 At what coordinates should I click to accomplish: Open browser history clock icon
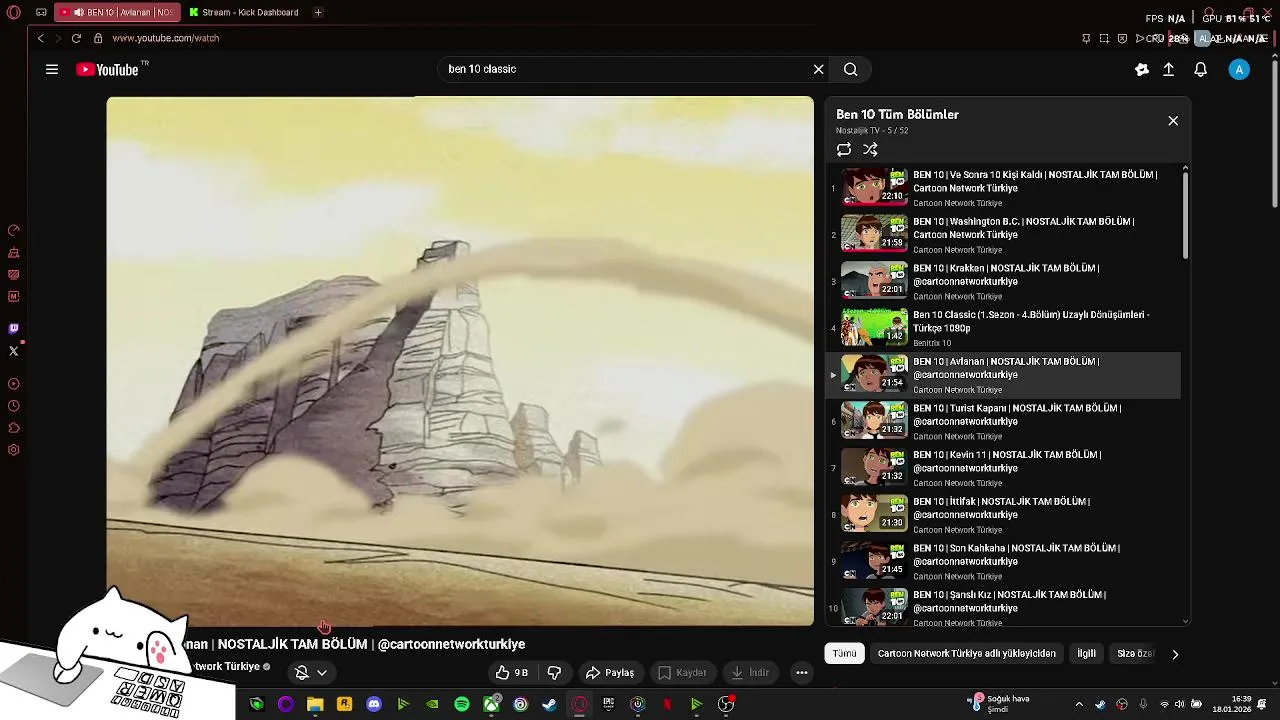click(x=14, y=406)
